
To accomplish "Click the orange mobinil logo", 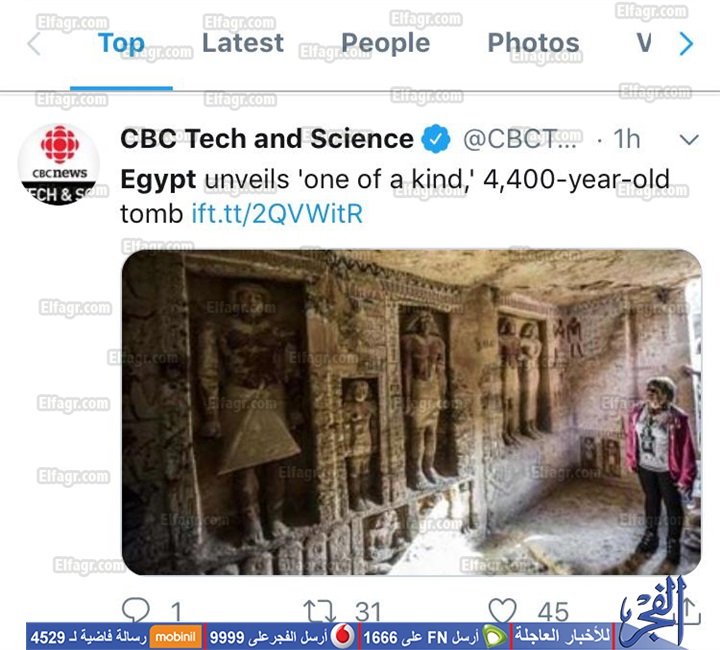I will tap(176, 637).
